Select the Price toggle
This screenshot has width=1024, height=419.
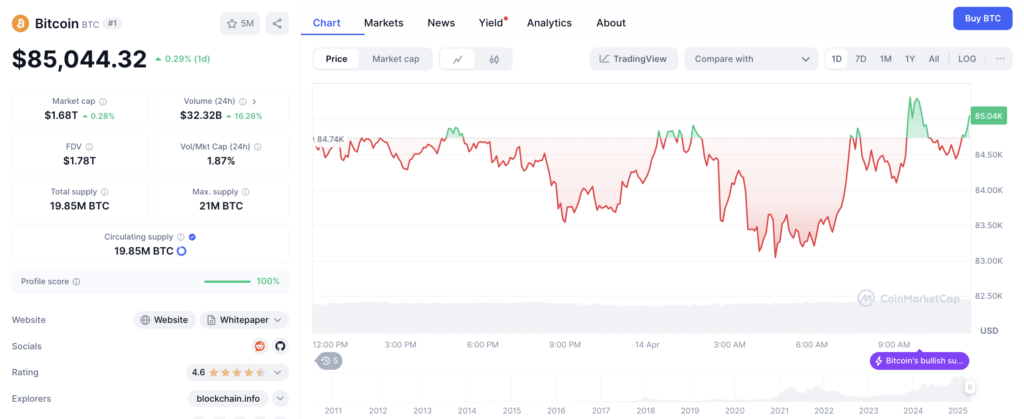pos(336,59)
